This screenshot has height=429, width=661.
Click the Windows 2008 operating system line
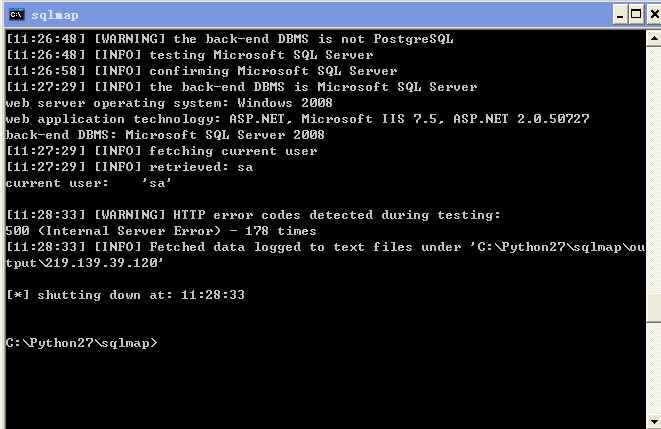pyautogui.click(x=169, y=103)
